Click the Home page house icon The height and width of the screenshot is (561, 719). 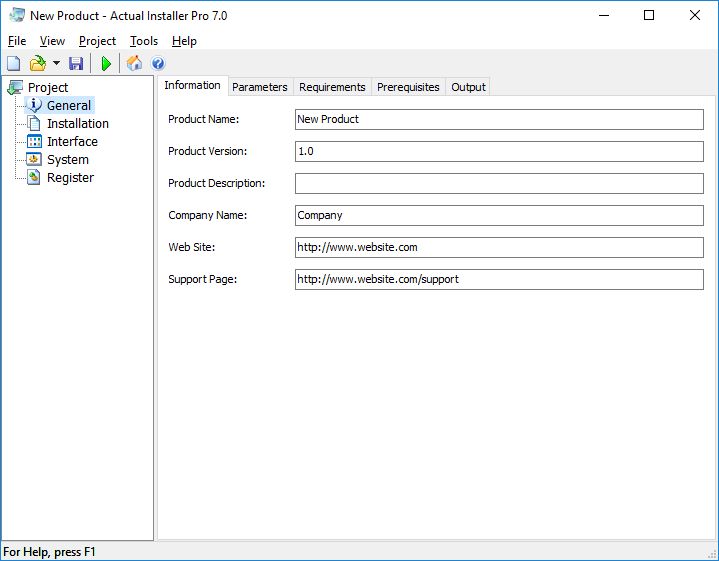tap(134, 63)
